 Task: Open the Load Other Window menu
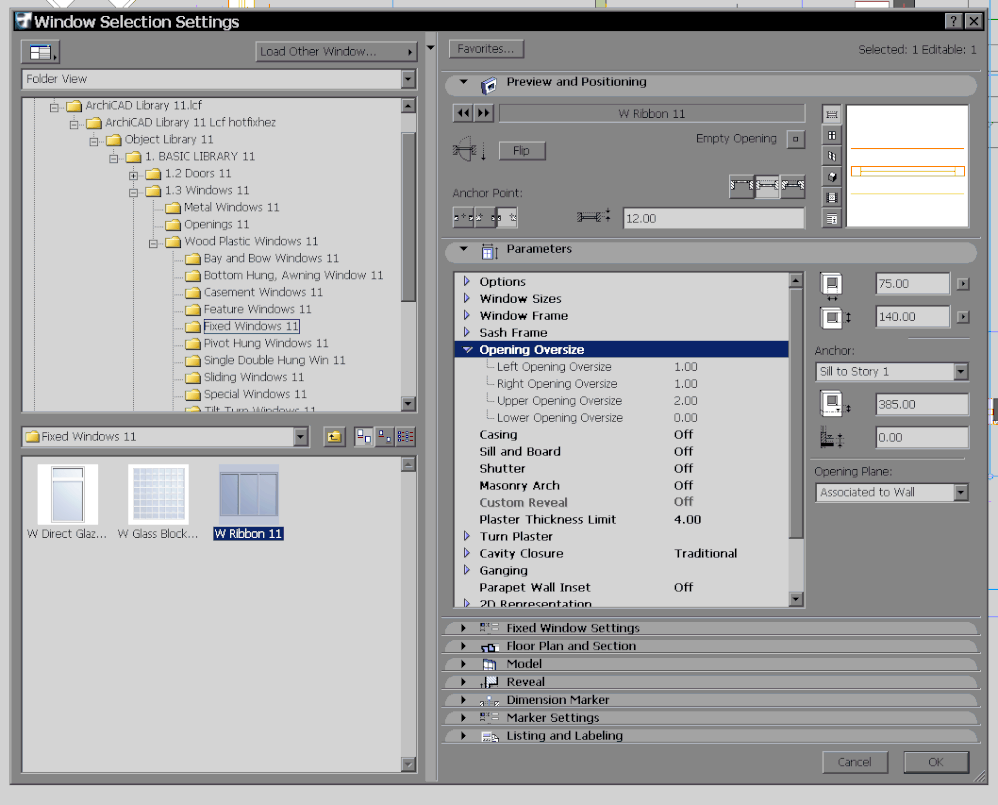[336, 52]
